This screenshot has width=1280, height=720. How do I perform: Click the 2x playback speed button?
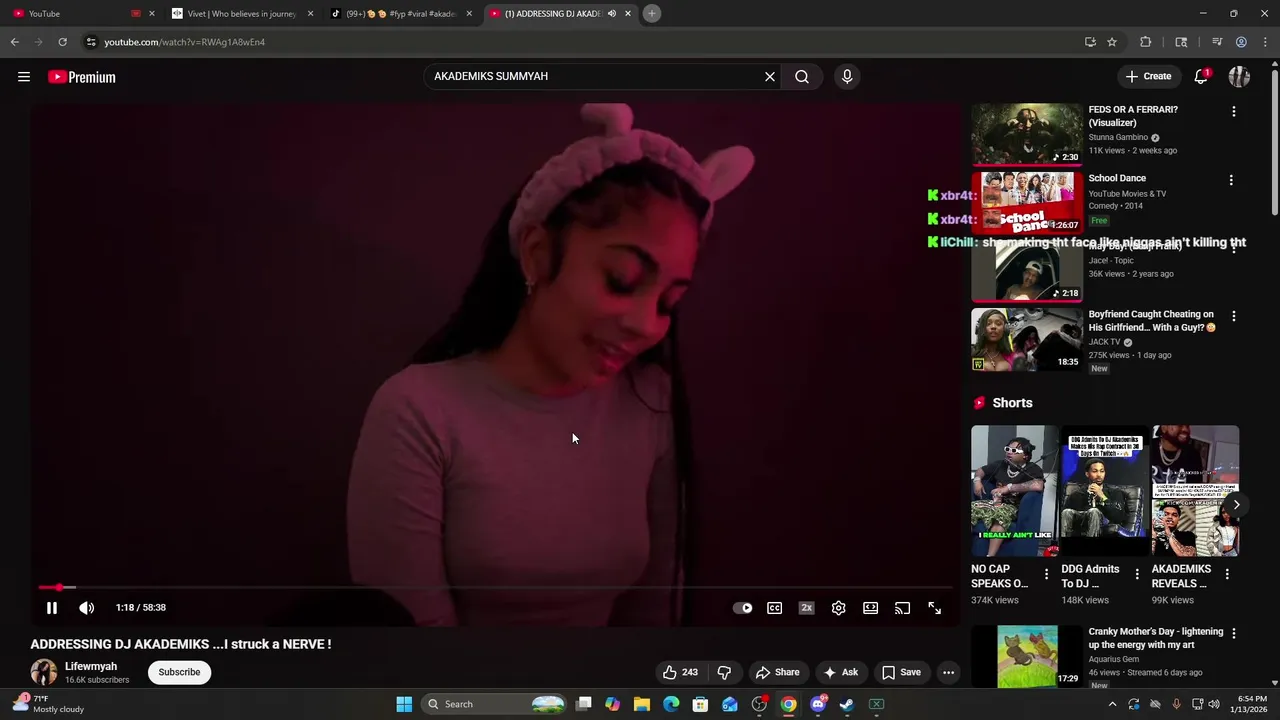coord(807,608)
